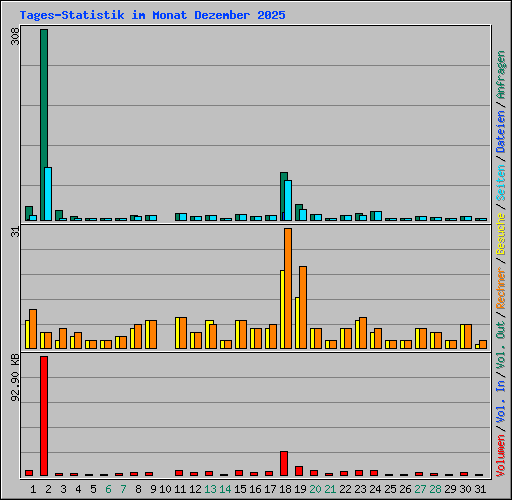Viewport: 512px width, 500px height.
Task: Click the 'Dateien' legend label
Action: [501, 131]
